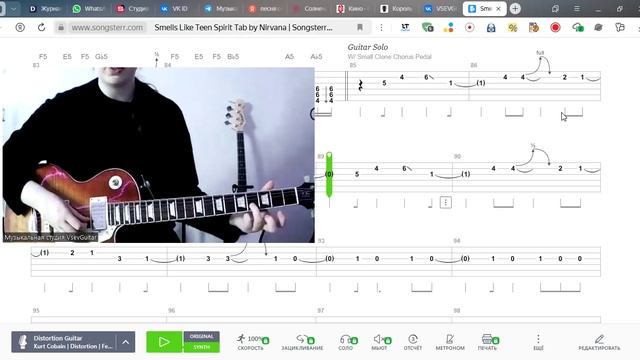Reload the Songsterr page
Viewport: 640px width, 360px height.
[41, 27]
